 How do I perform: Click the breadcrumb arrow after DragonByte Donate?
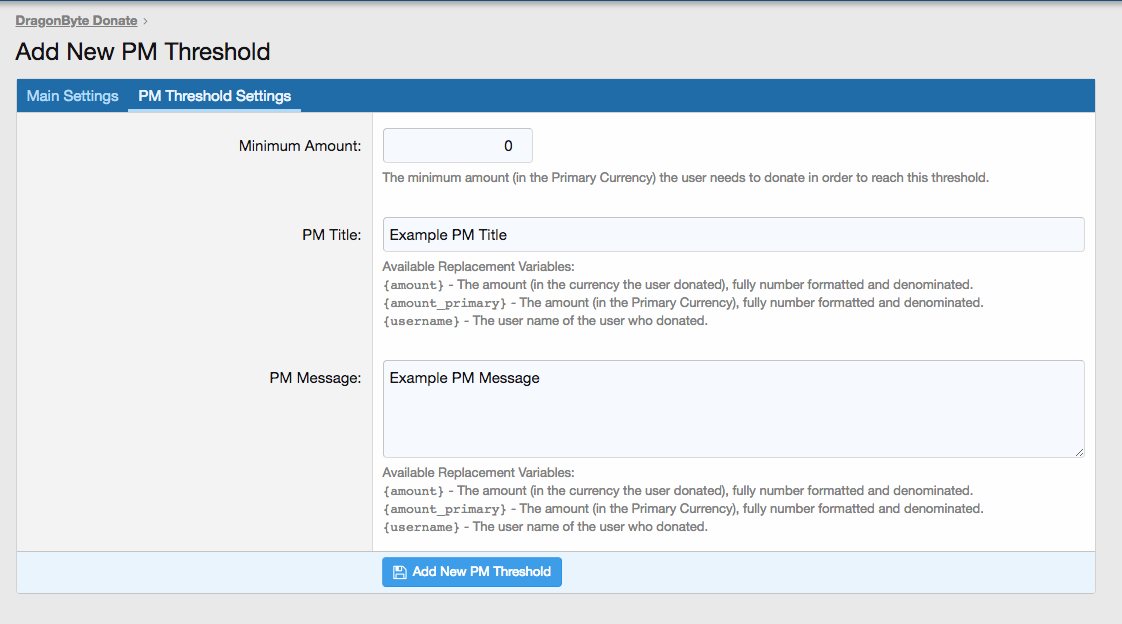point(146,21)
